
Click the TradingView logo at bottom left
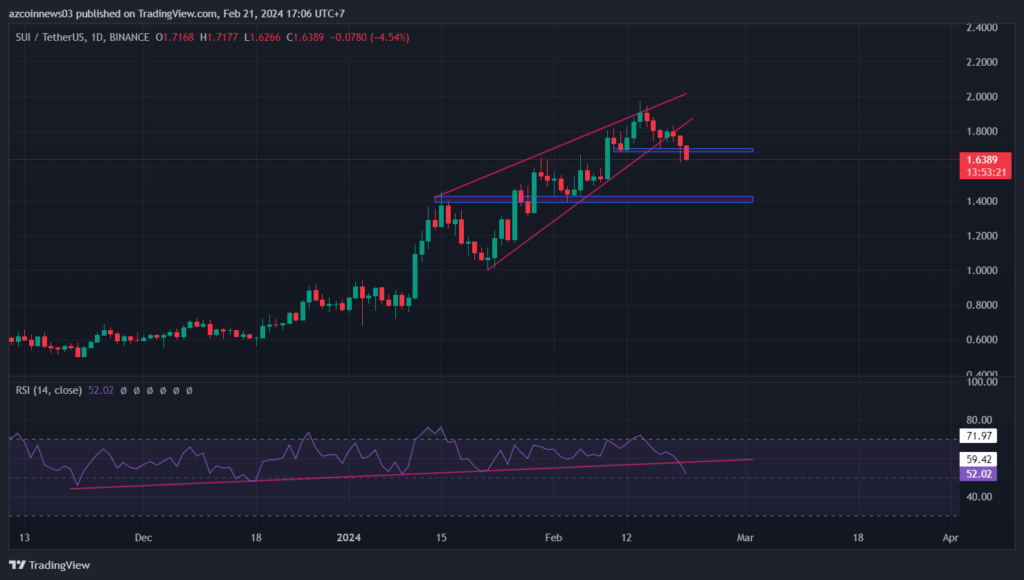50,565
